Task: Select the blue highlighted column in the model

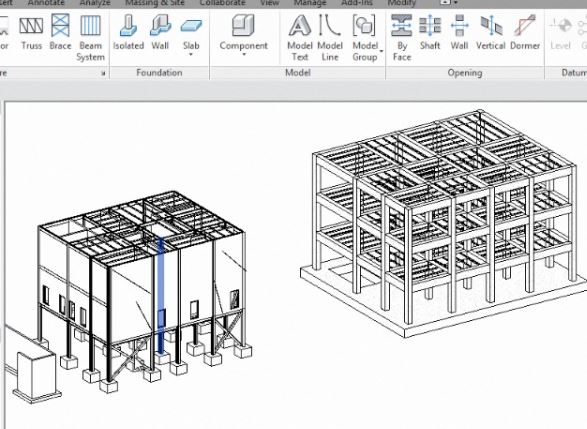Action: (161, 296)
